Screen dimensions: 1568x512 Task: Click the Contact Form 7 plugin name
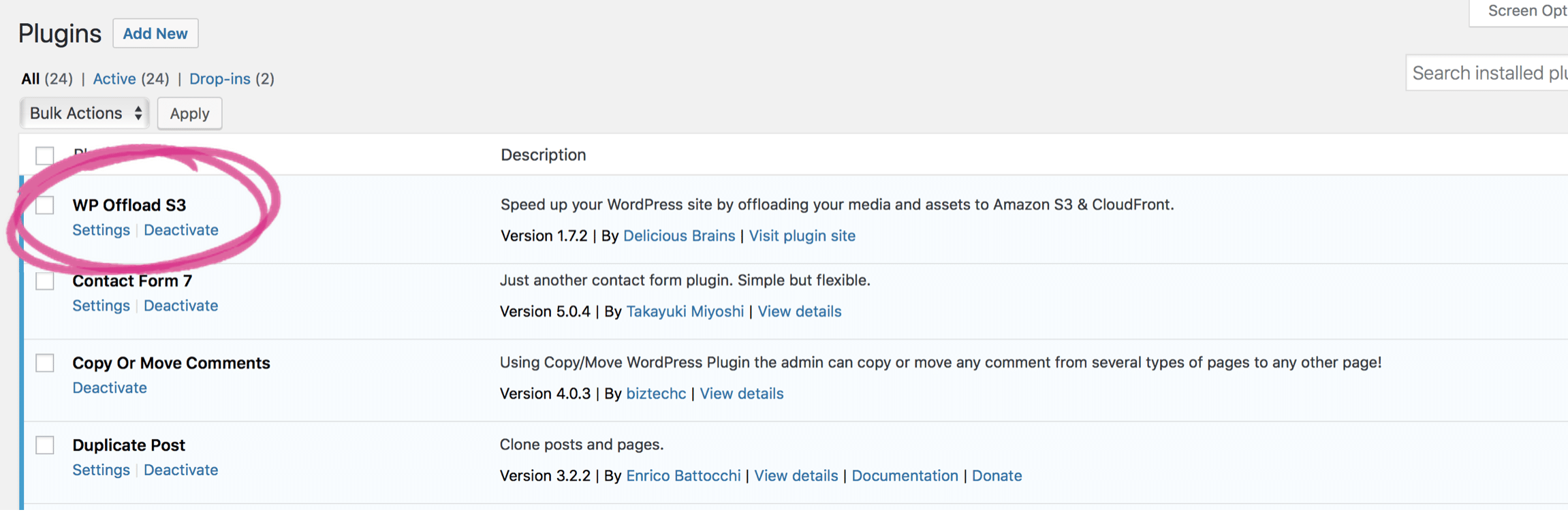tap(132, 281)
